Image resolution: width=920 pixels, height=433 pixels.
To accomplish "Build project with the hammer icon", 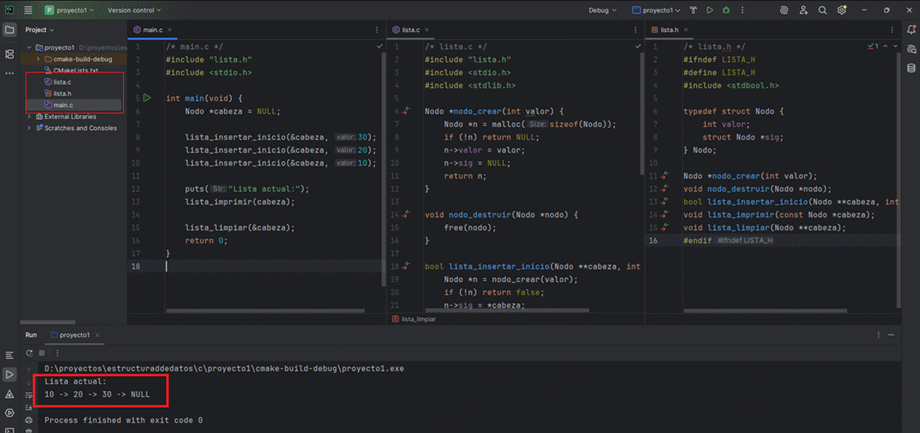I will (x=693, y=10).
